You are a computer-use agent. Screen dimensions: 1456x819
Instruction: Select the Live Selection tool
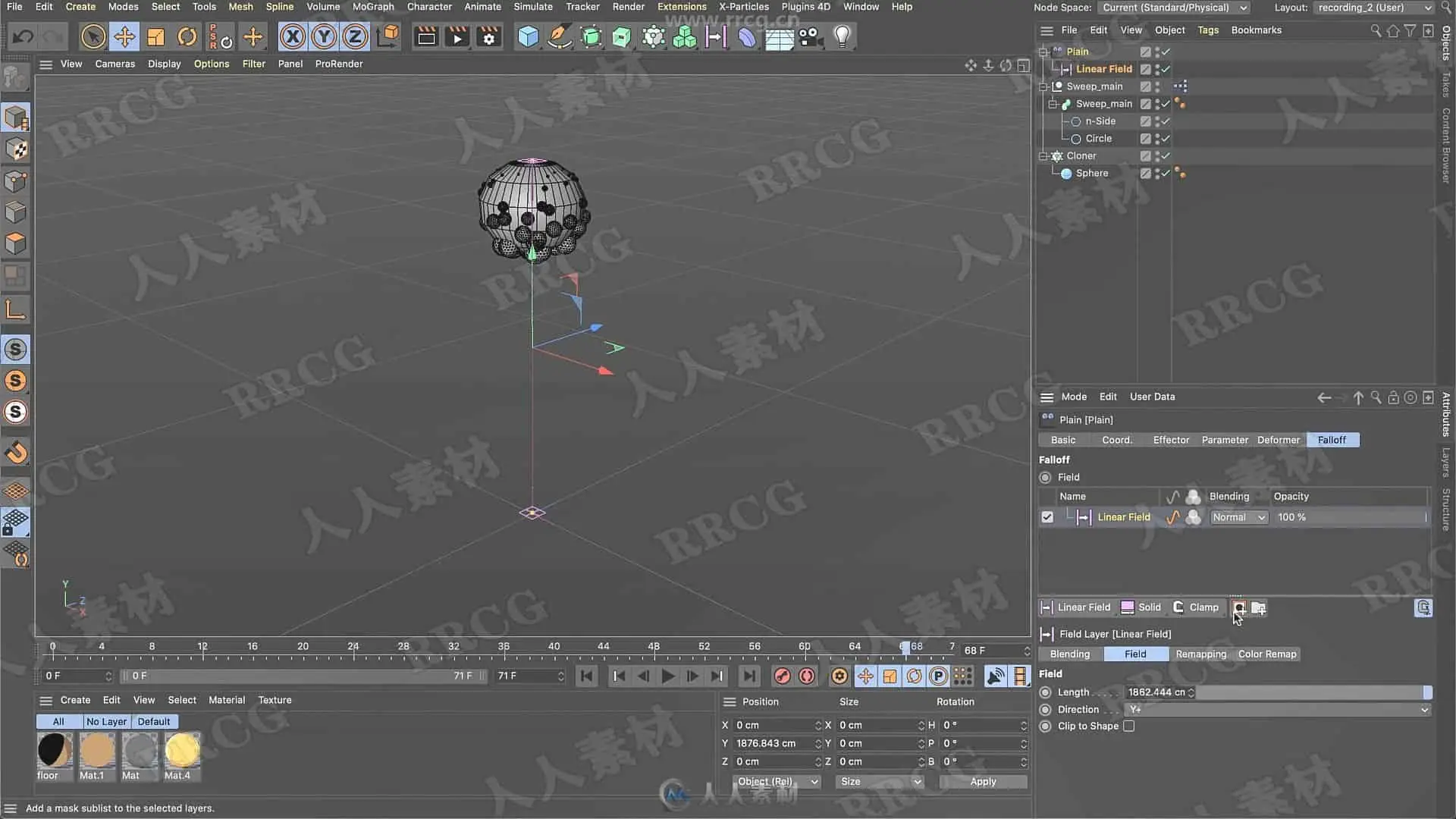coord(93,36)
